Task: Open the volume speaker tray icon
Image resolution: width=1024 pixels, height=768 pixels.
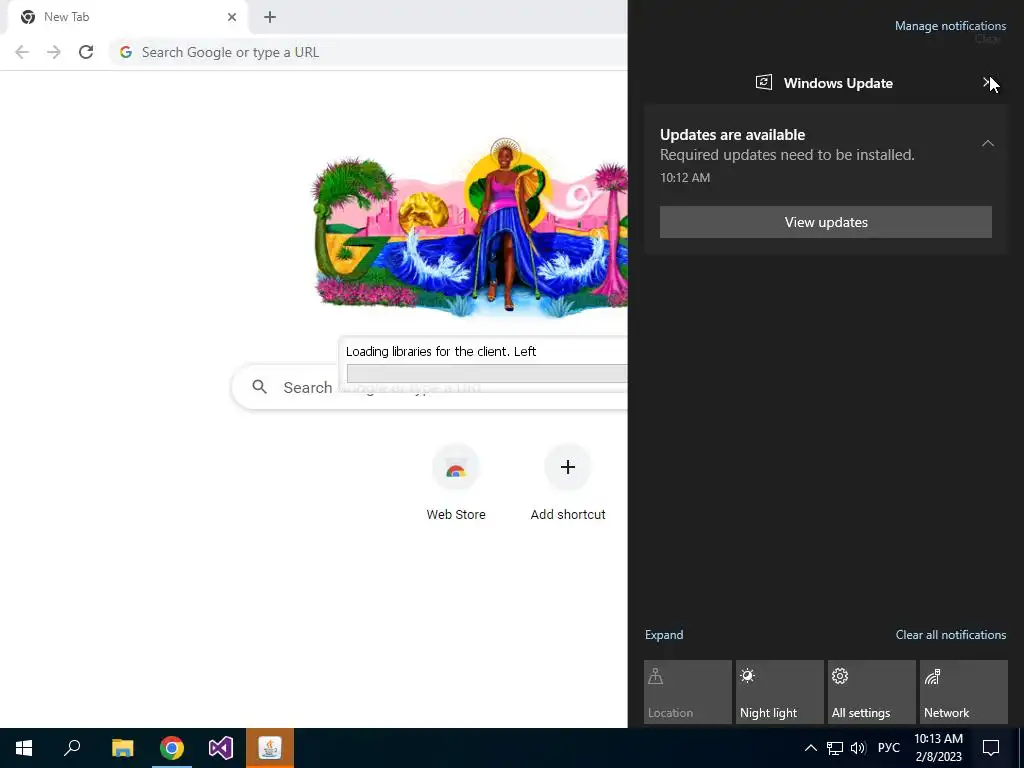Action: pyautogui.click(x=858, y=748)
